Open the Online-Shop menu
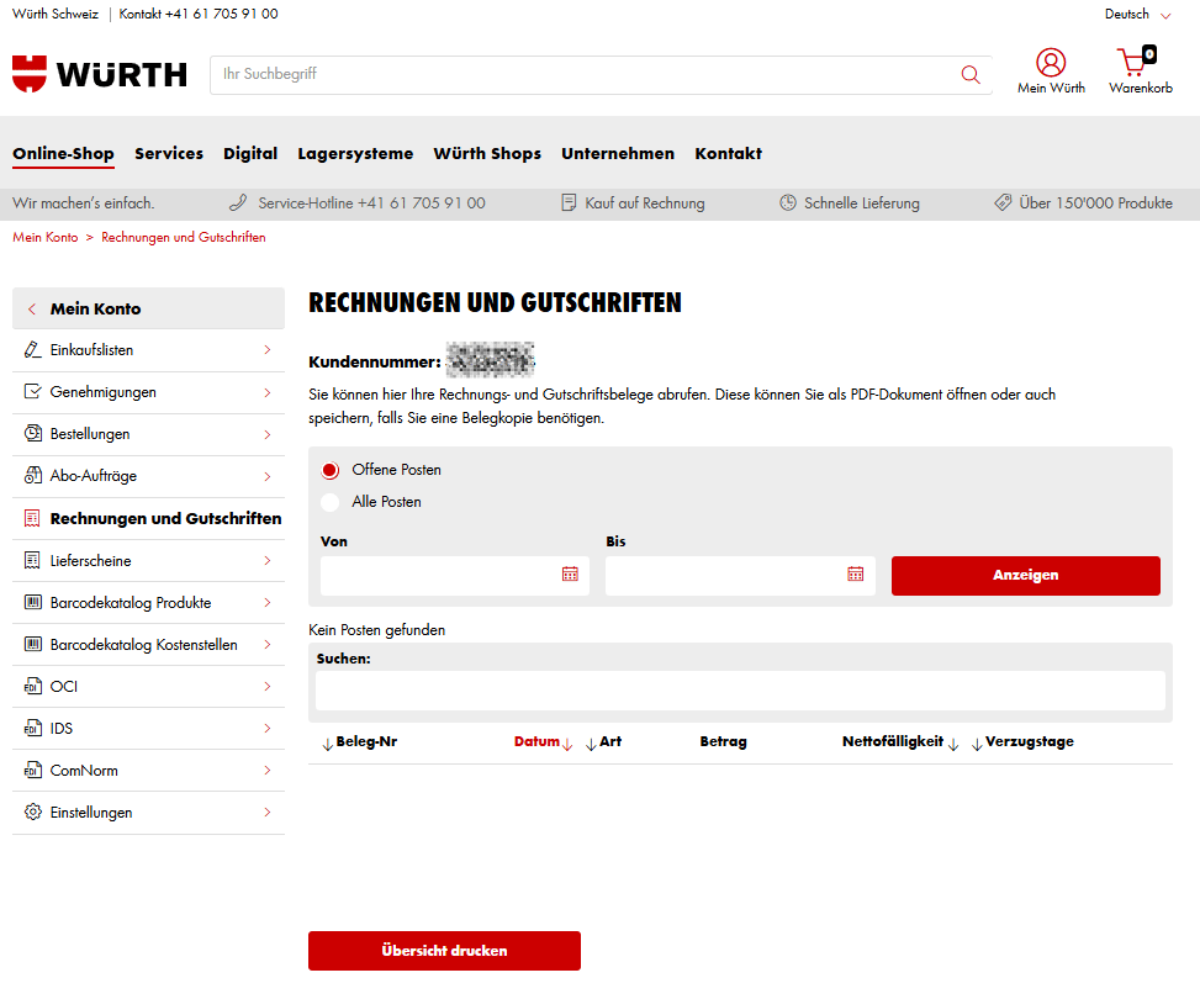Screen dimensions: 1200x983 [63, 154]
